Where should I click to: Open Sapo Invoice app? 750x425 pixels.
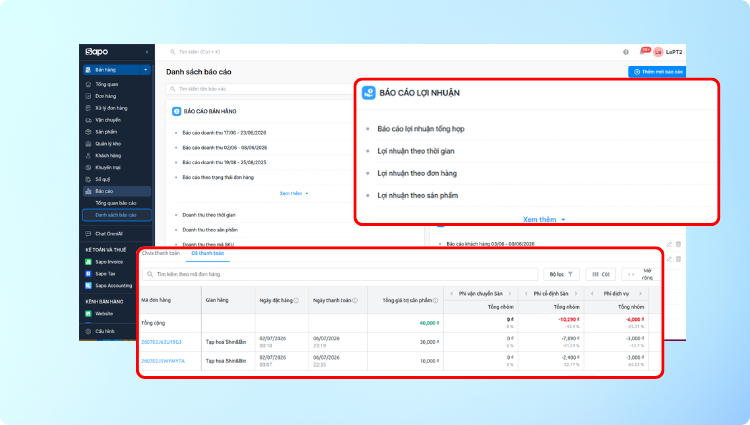(109, 262)
